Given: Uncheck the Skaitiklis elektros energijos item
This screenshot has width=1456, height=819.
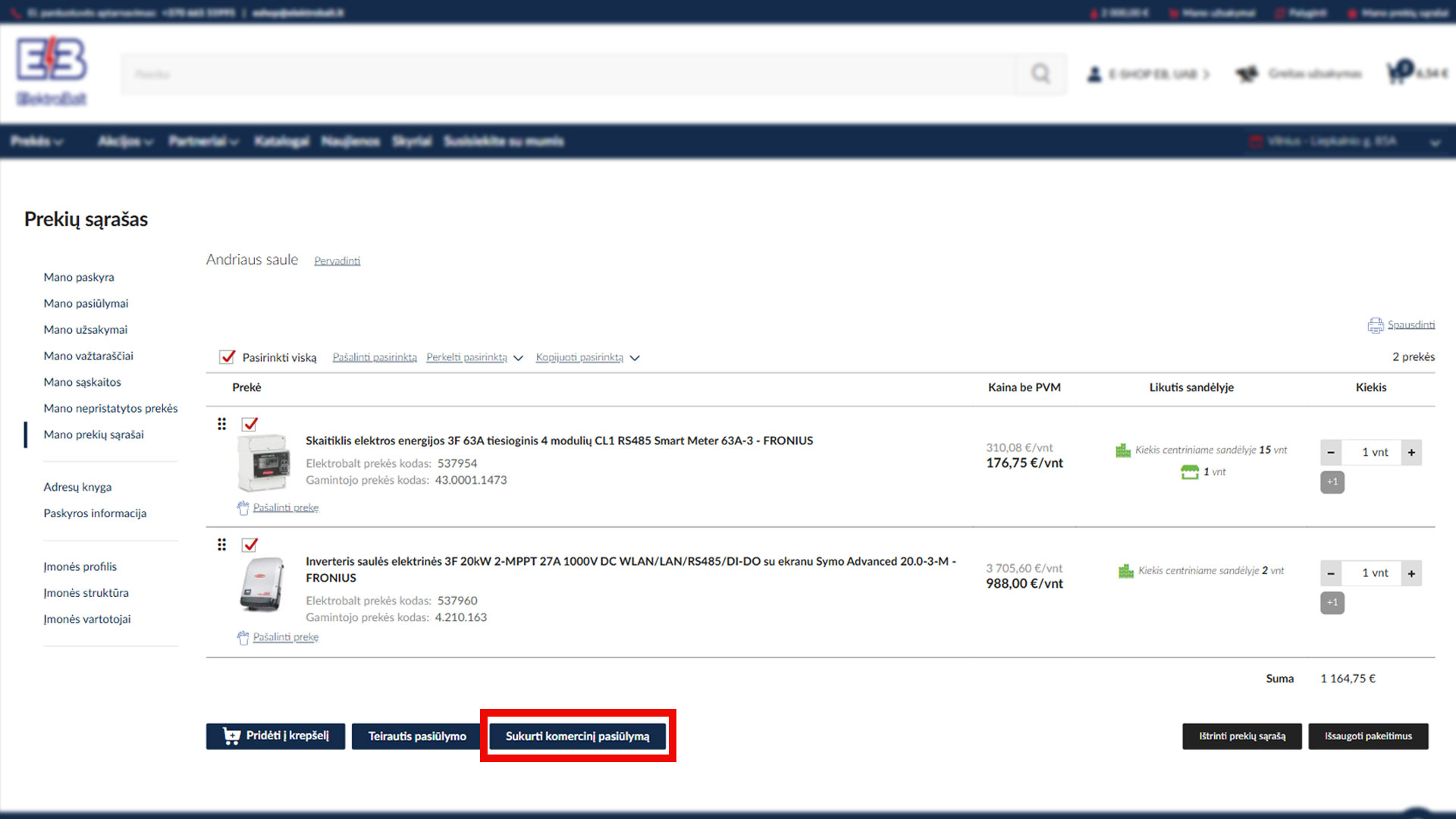Looking at the screenshot, I should click(249, 425).
